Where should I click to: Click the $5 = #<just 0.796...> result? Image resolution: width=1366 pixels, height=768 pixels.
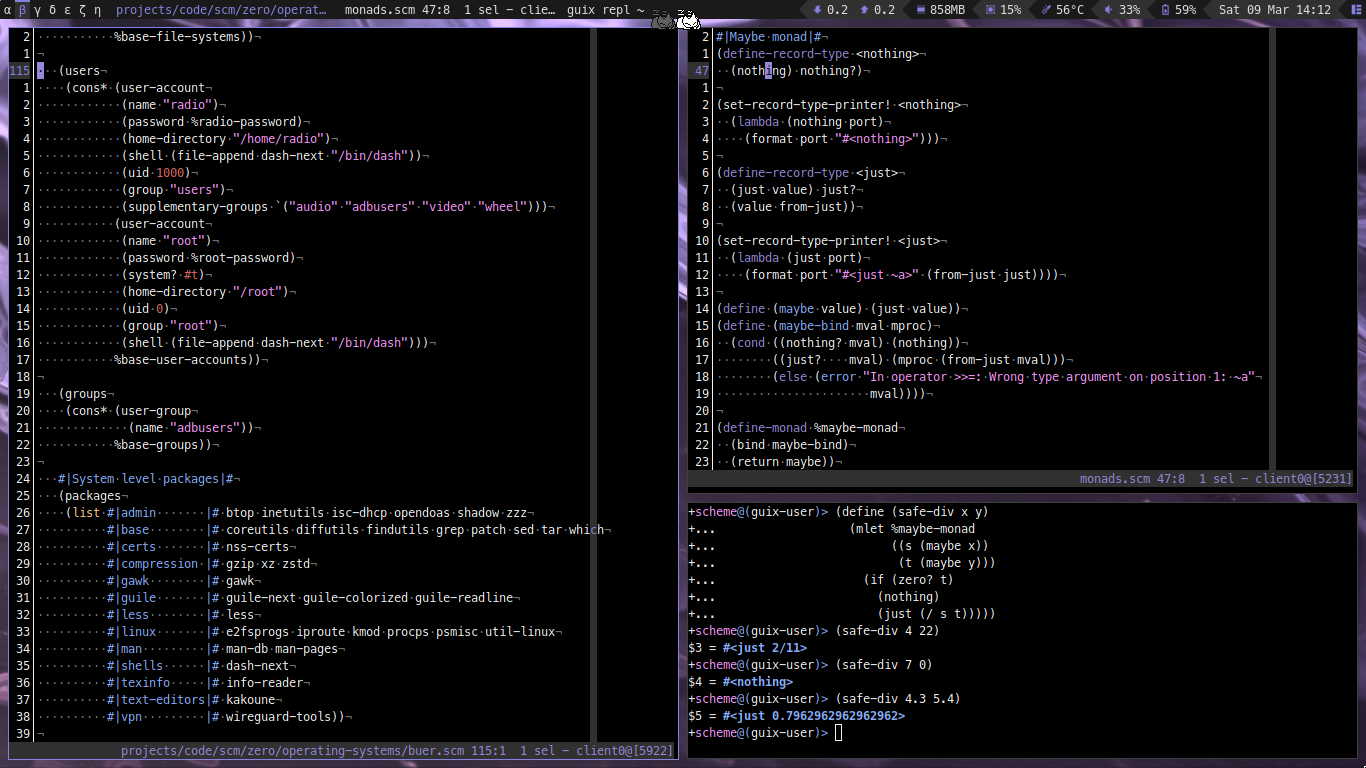797,716
